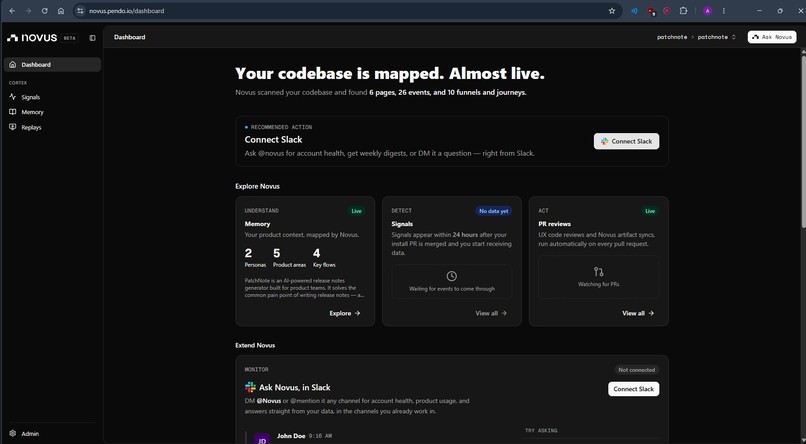Open the patchnote workspace switcher dropdown
The height and width of the screenshot is (444, 806).
717,37
